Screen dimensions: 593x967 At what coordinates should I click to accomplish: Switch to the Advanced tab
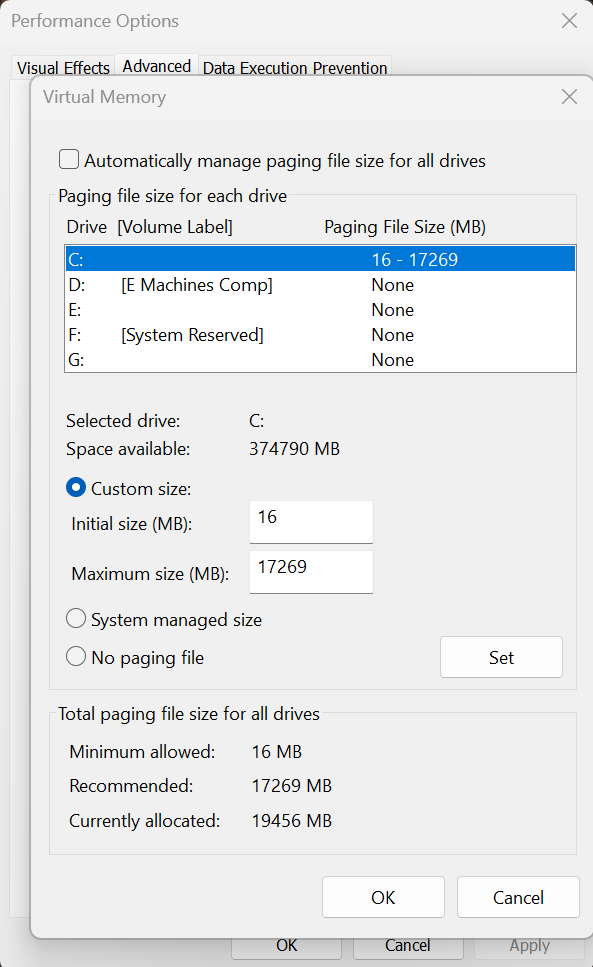tap(157, 65)
